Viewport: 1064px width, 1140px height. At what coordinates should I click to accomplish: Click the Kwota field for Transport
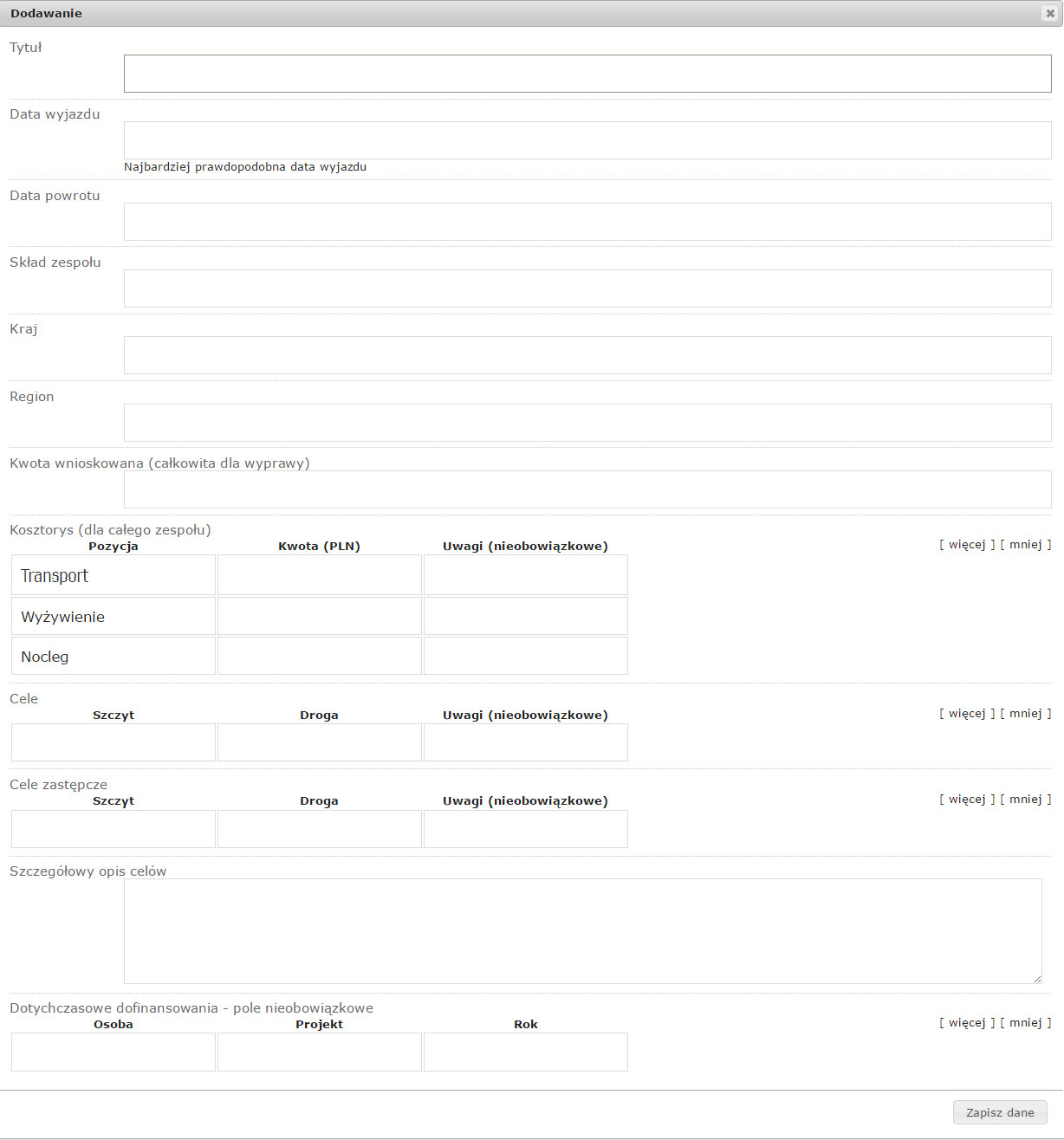coord(320,575)
